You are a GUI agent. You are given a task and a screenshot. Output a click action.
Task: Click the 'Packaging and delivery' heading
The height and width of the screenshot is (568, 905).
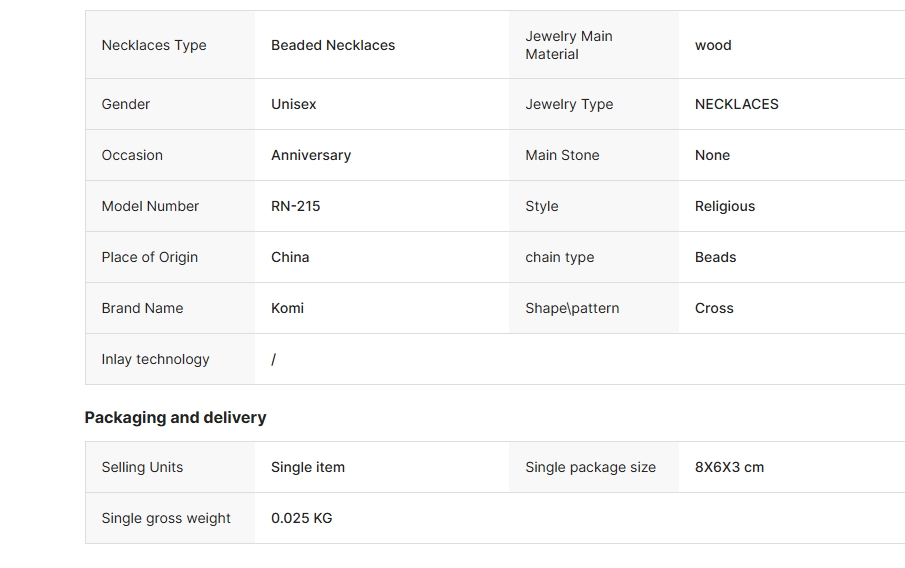(x=175, y=417)
